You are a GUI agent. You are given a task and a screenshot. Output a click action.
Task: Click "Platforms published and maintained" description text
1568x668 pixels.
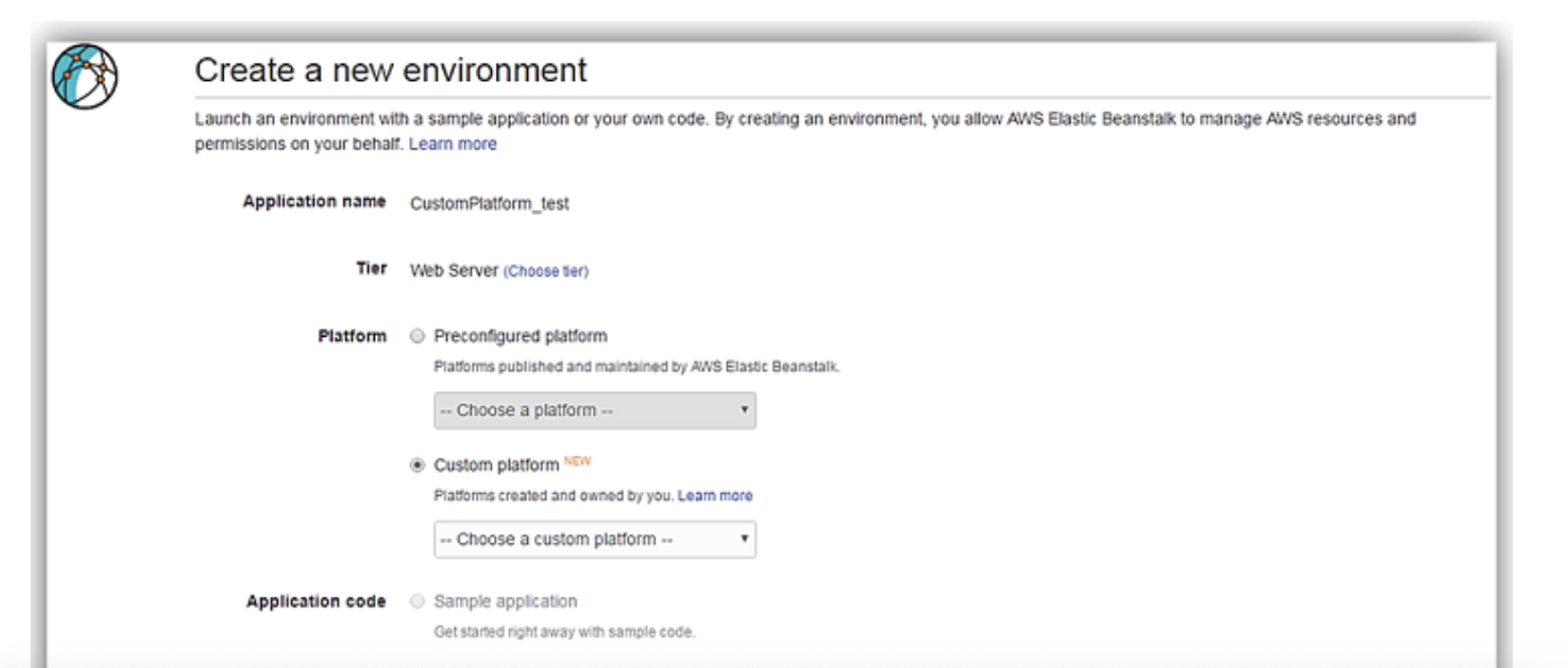637,366
